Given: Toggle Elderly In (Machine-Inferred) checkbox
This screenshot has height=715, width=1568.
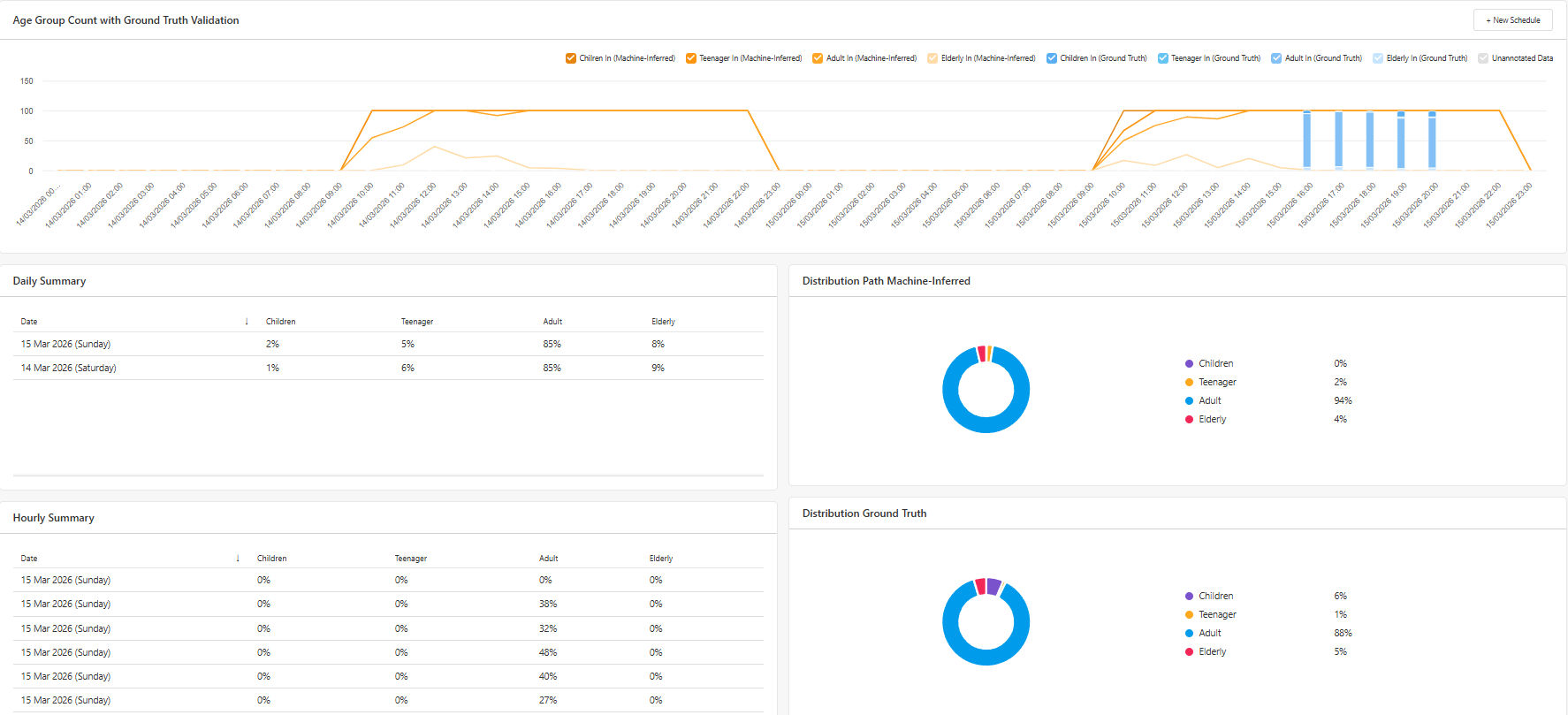Looking at the screenshot, I should pyautogui.click(x=932, y=58).
